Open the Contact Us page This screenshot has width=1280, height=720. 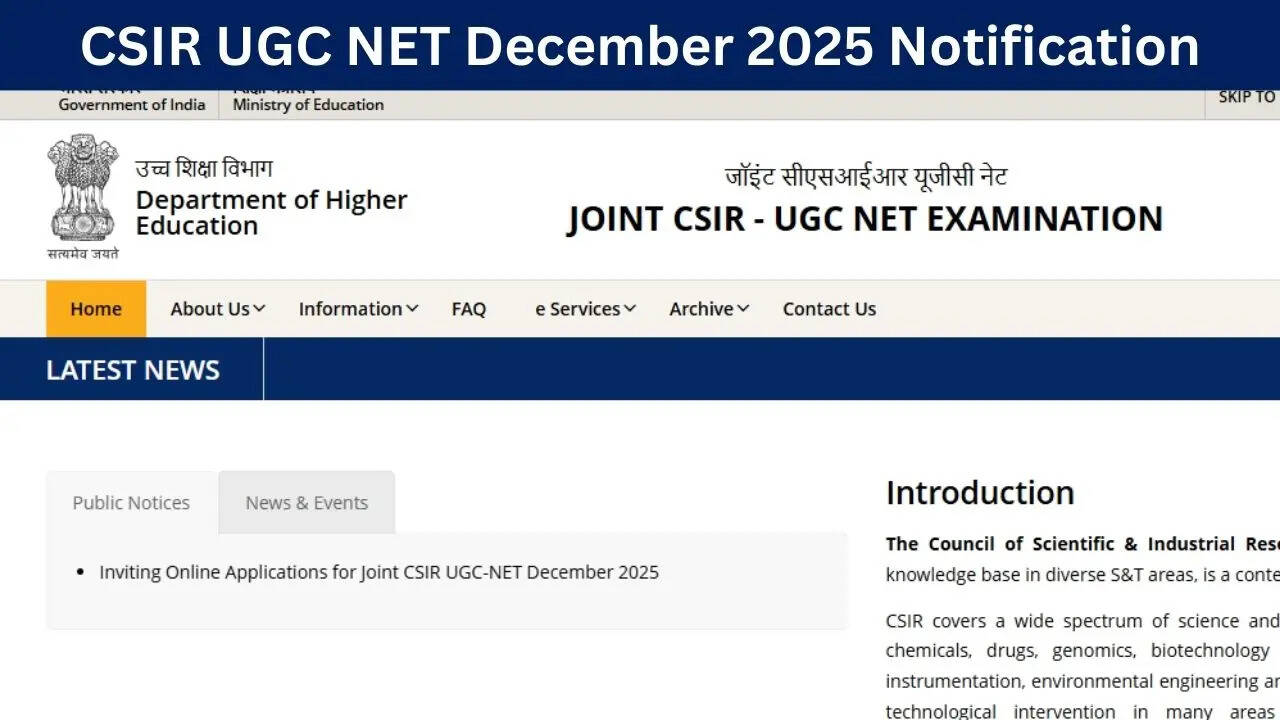tap(829, 309)
